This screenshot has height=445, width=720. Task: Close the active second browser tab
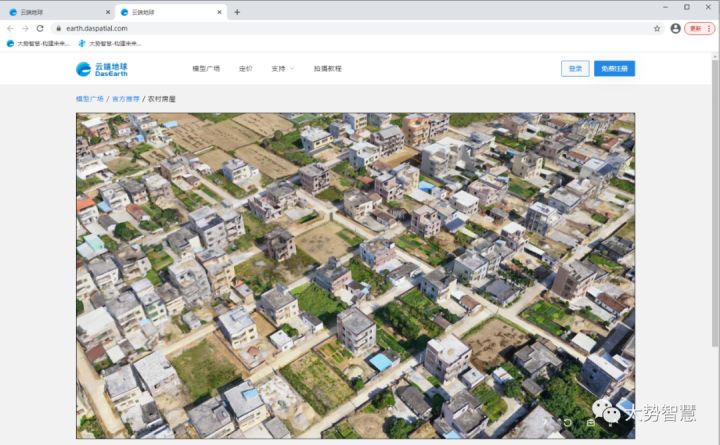(219, 12)
